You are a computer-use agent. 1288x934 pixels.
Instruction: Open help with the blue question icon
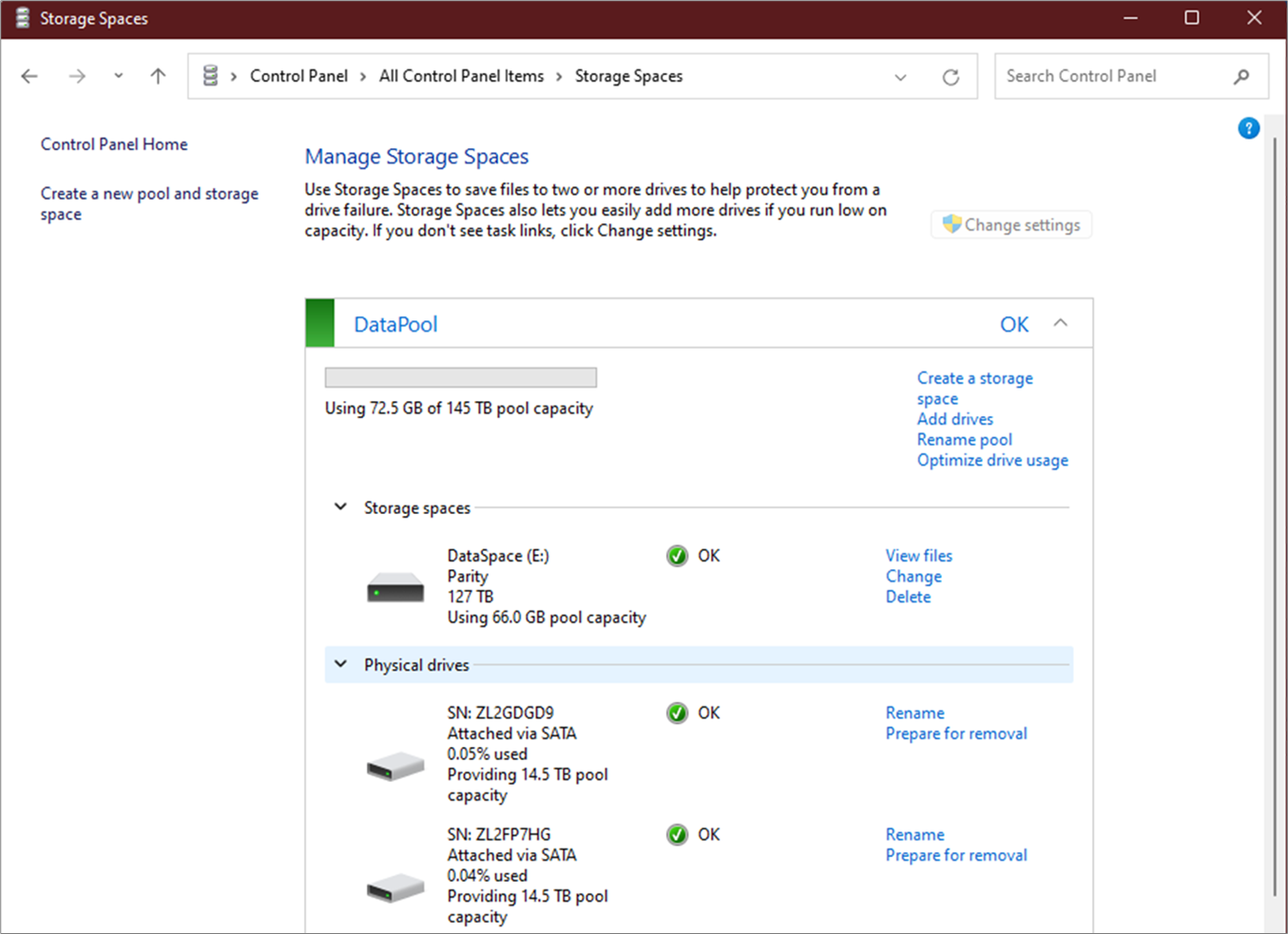pyautogui.click(x=1249, y=128)
